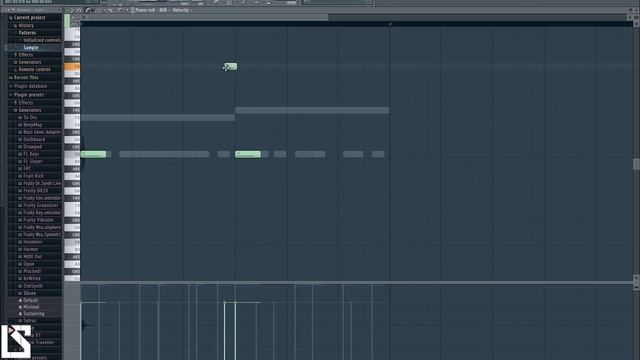This screenshot has width=640, height=360.
Task: Click the keyboard icon beside Piano roll title
Action: [x=132, y=10]
